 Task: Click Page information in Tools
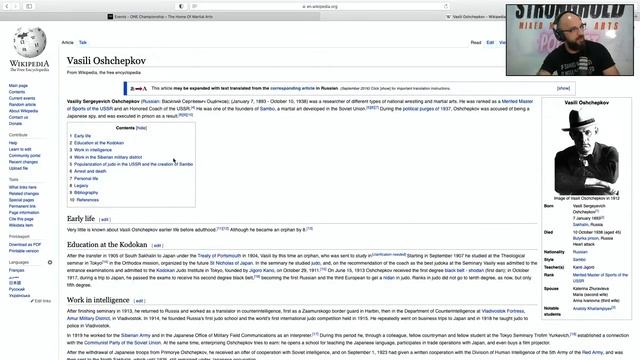tap(24, 213)
